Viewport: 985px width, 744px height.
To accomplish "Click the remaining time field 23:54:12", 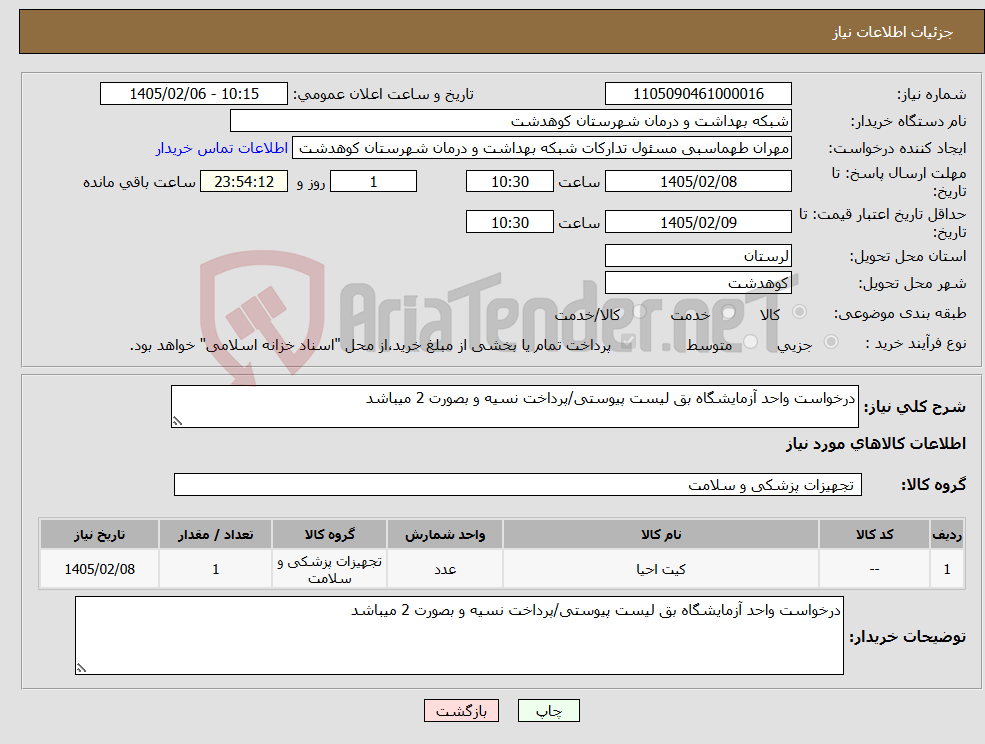I will coord(244,182).
